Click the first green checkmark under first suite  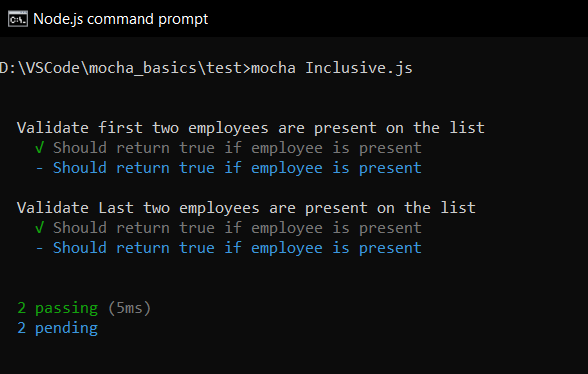pos(39,148)
